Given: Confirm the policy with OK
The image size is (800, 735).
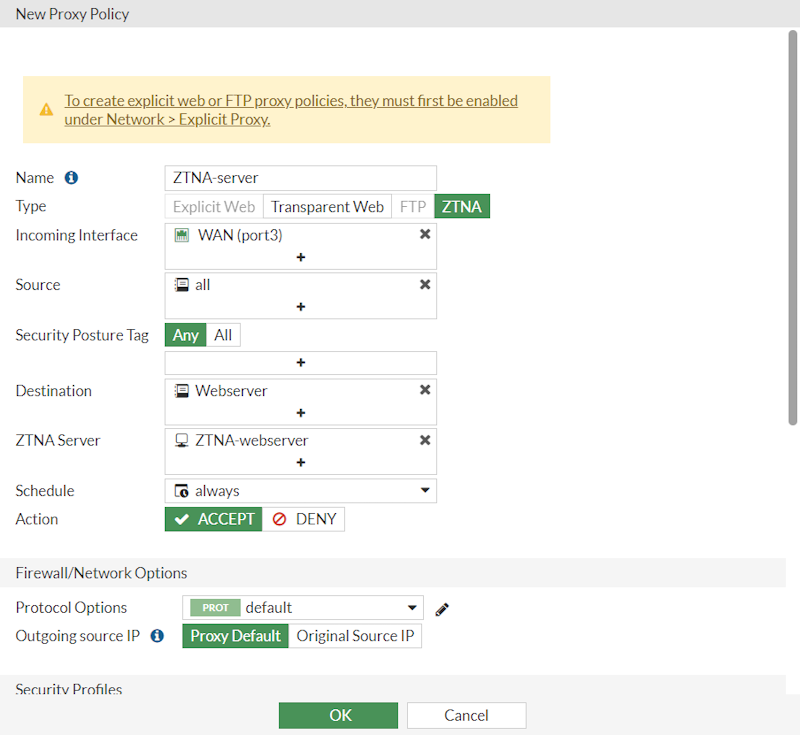Looking at the screenshot, I should click(x=338, y=715).
